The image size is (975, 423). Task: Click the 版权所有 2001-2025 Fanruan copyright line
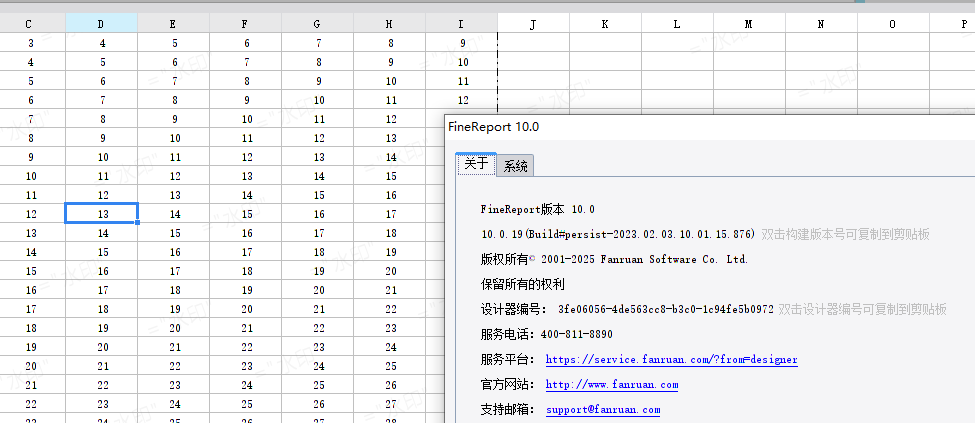(x=614, y=259)
